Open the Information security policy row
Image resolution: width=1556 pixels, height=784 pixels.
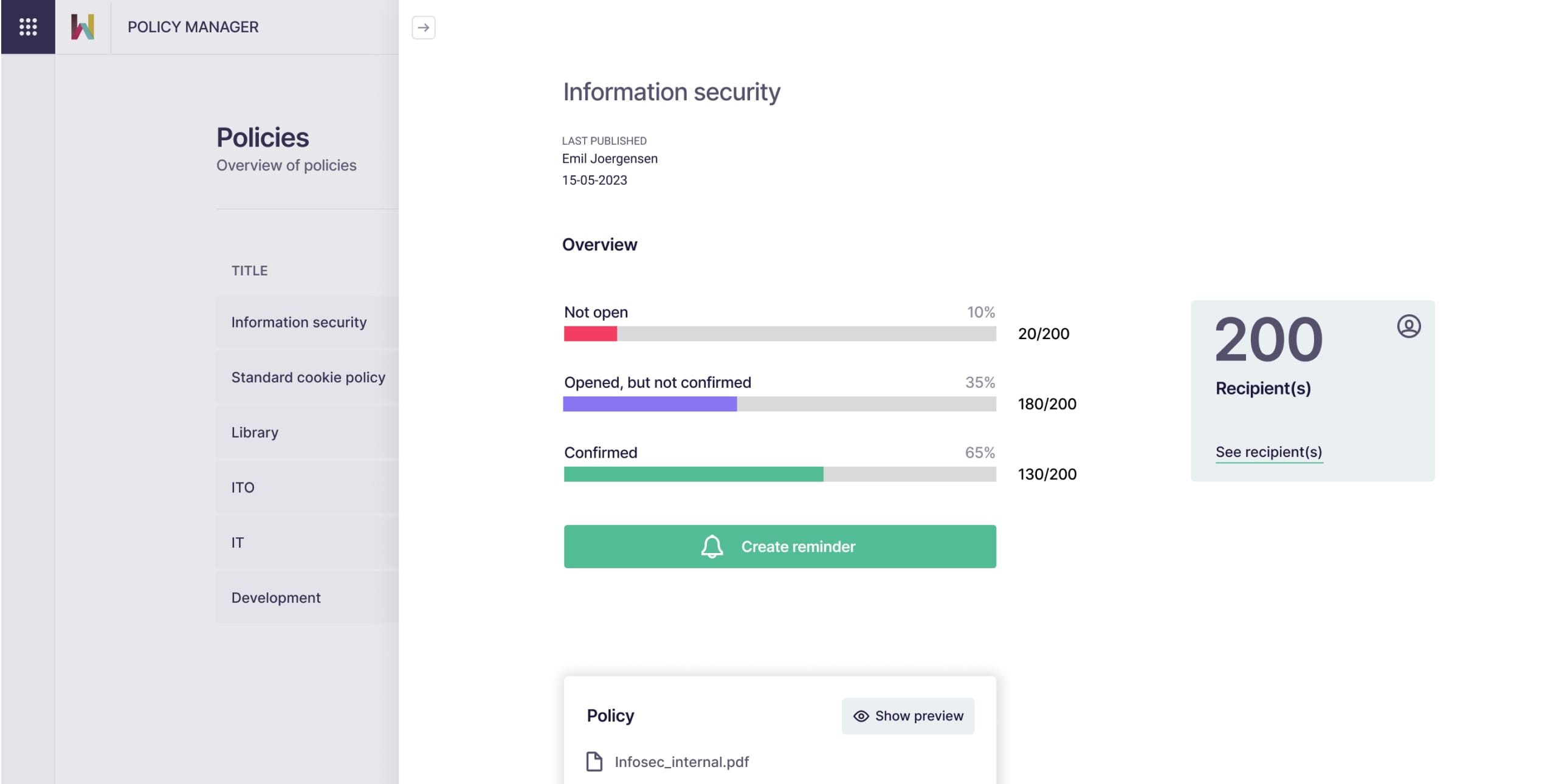coord(298,322)
